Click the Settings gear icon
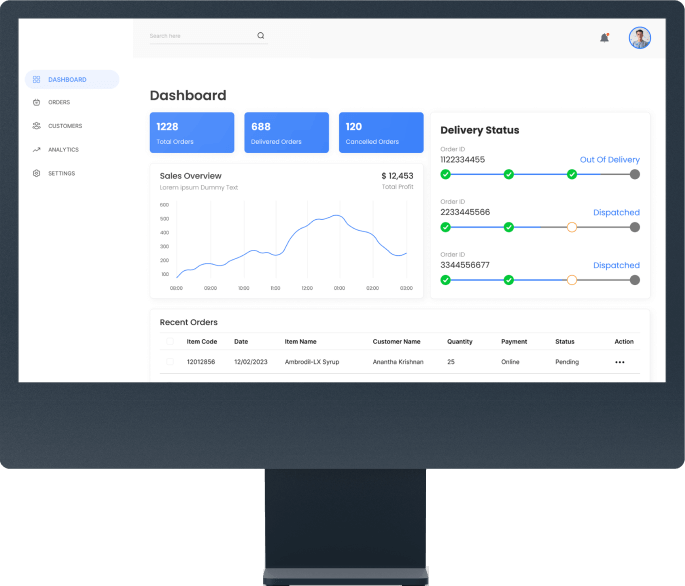This screenshot has width=685, height=586. (x=36, y=173)
